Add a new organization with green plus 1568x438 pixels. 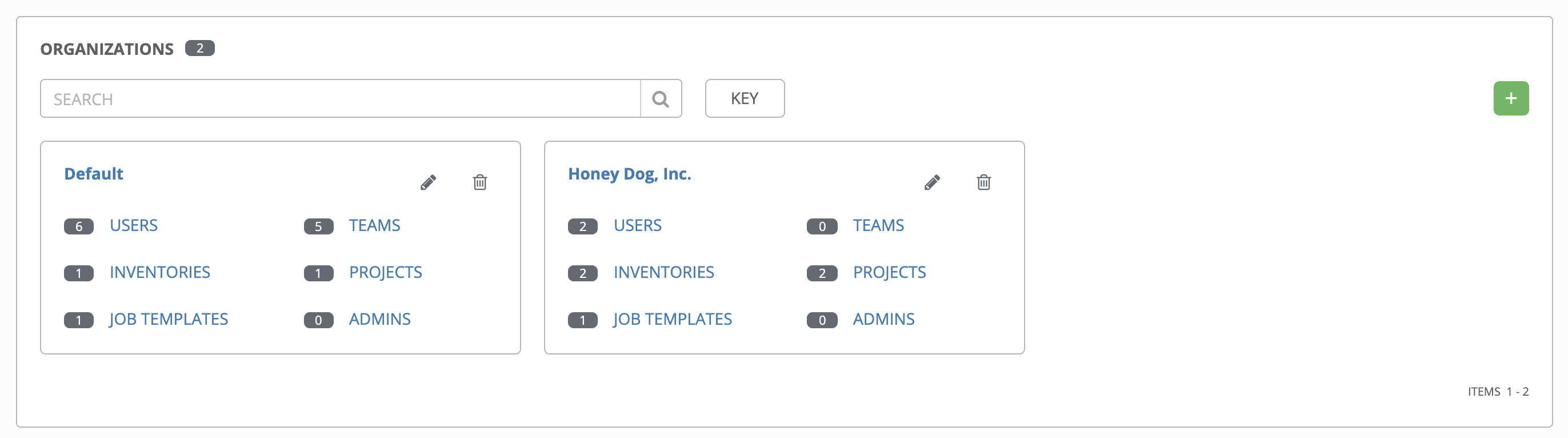point(1510,99)
